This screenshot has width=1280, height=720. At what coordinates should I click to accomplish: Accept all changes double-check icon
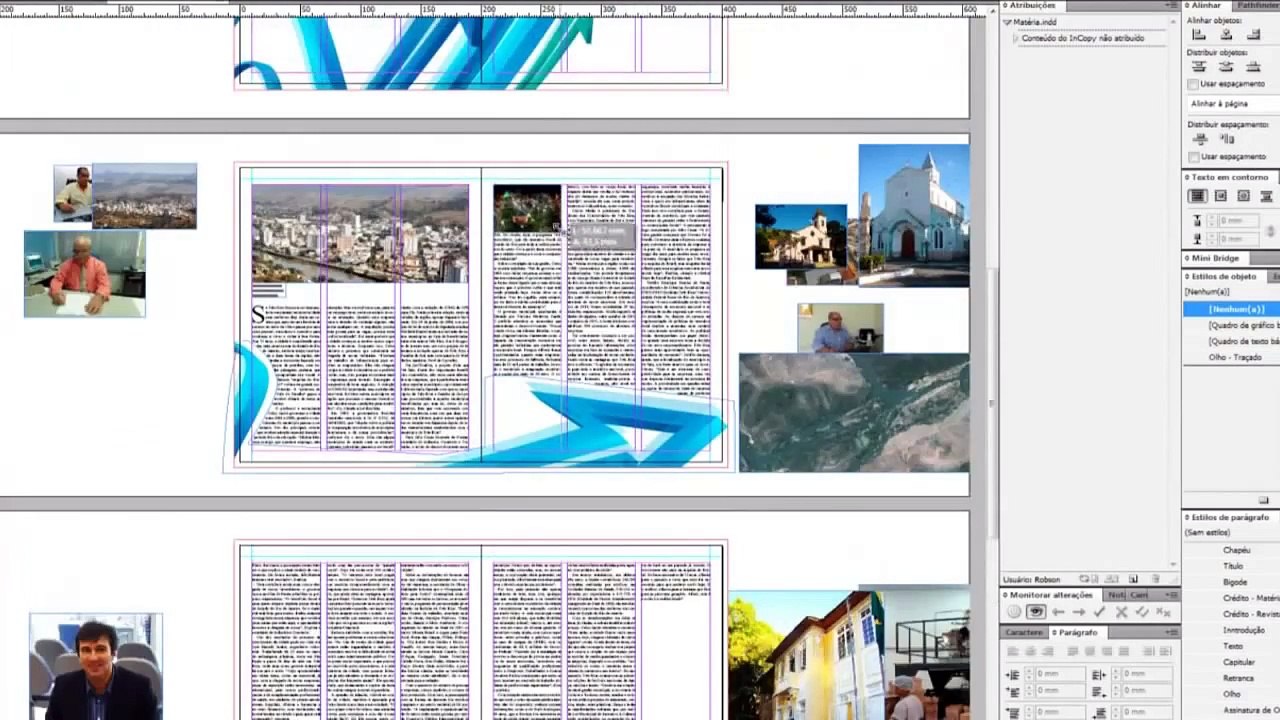(x=1142, y=612)
